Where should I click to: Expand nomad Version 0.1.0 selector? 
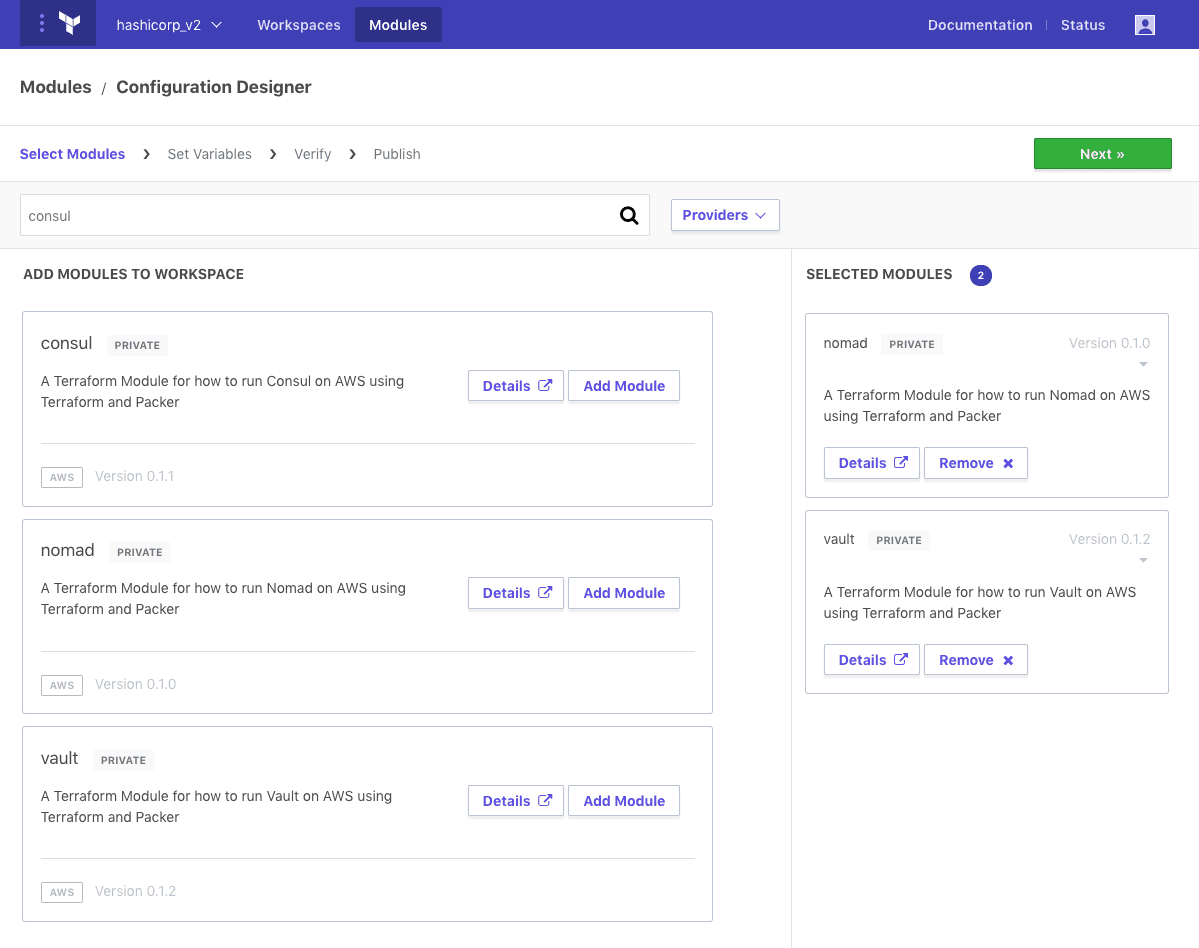(x=1143, y=364)
